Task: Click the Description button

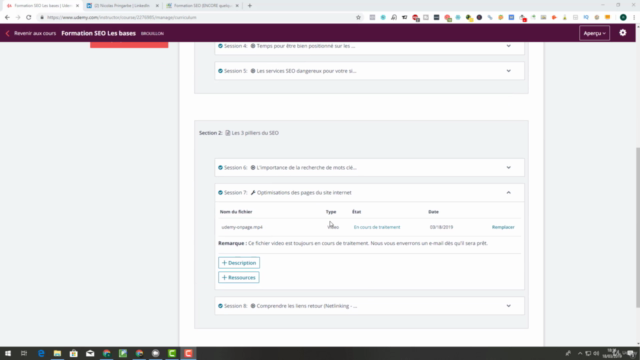Action: [239, 263]
